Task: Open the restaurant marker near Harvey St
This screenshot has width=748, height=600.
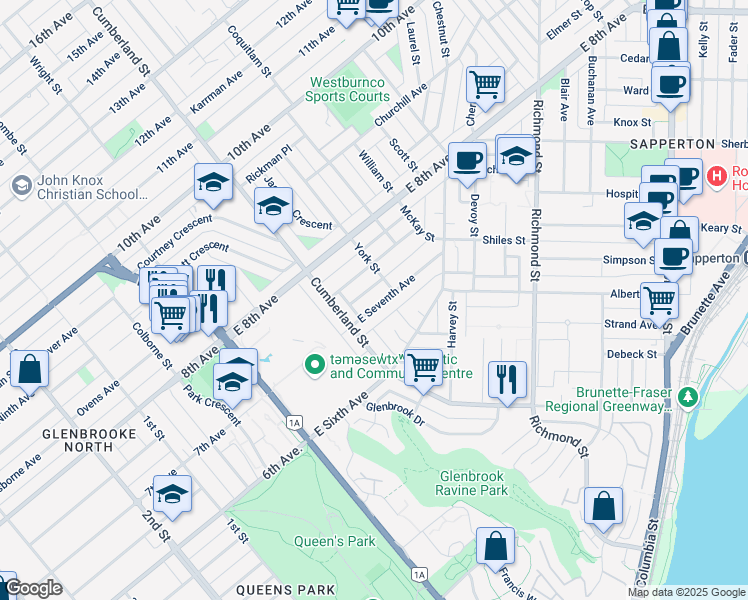Action: (x=508, y=381)
